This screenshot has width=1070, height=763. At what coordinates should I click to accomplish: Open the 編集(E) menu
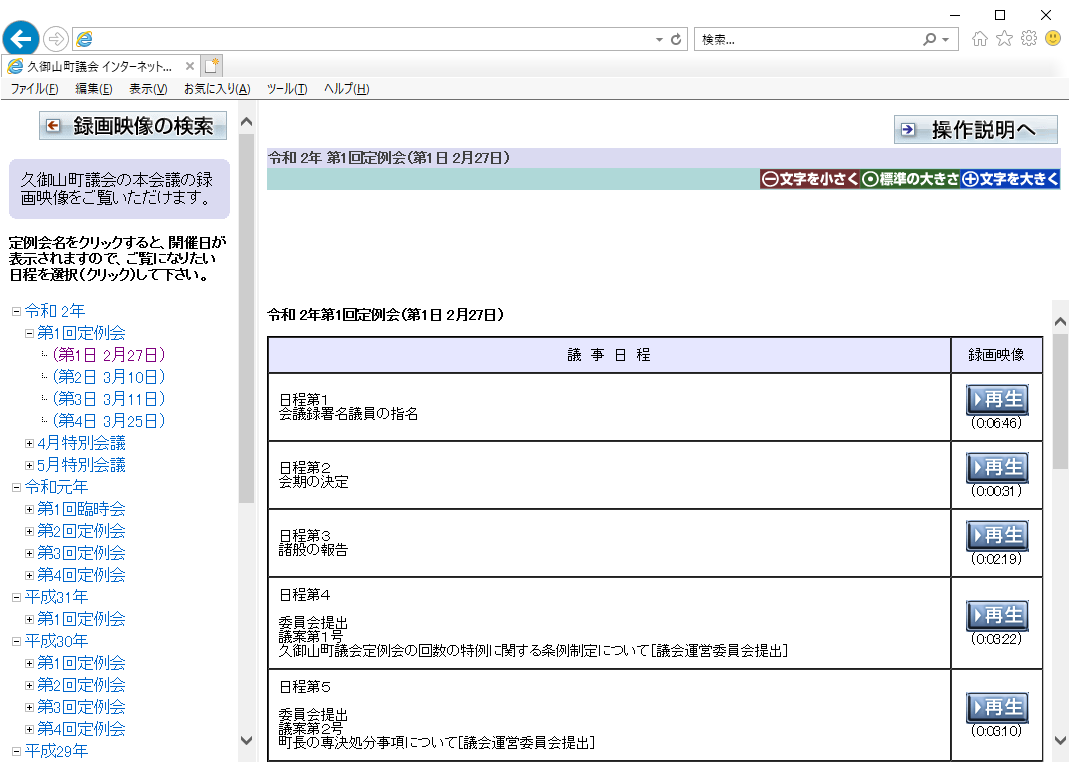tap(93, 89)
